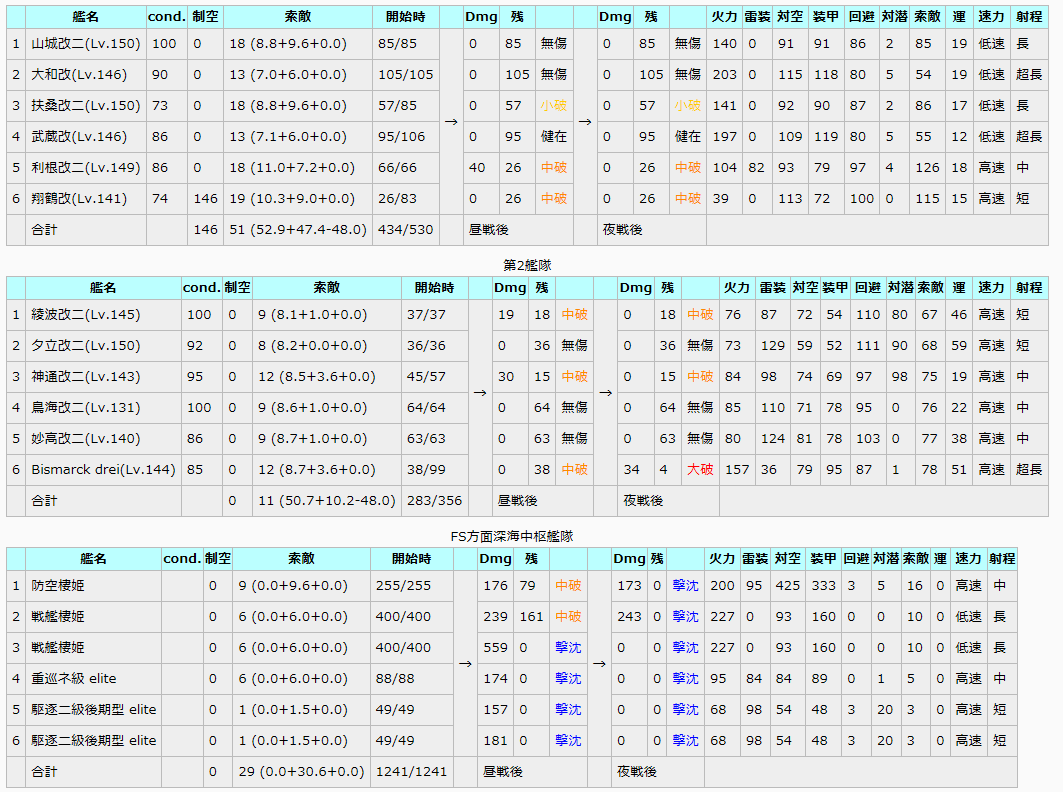Click starting HP 88/88
This screenshot has height=792, width=1063.
coord(395,679)
